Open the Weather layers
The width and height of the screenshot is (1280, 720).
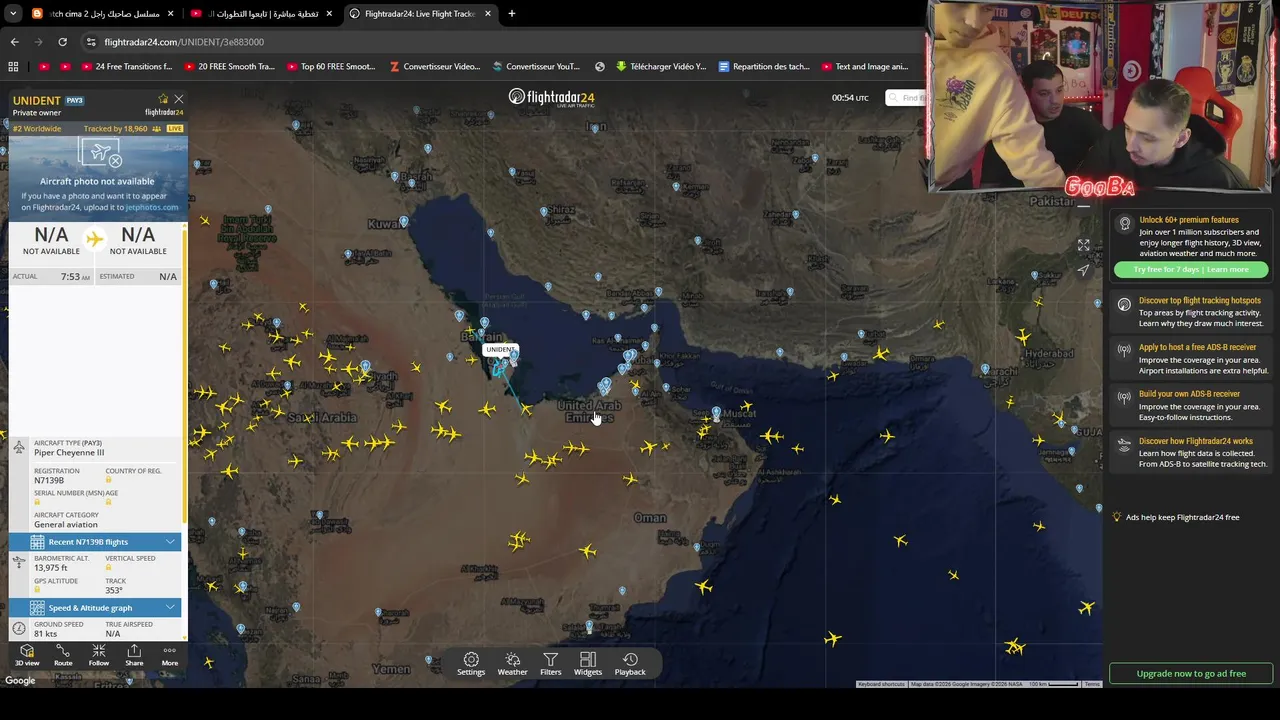pyautogui.click(x=512, y=664)
